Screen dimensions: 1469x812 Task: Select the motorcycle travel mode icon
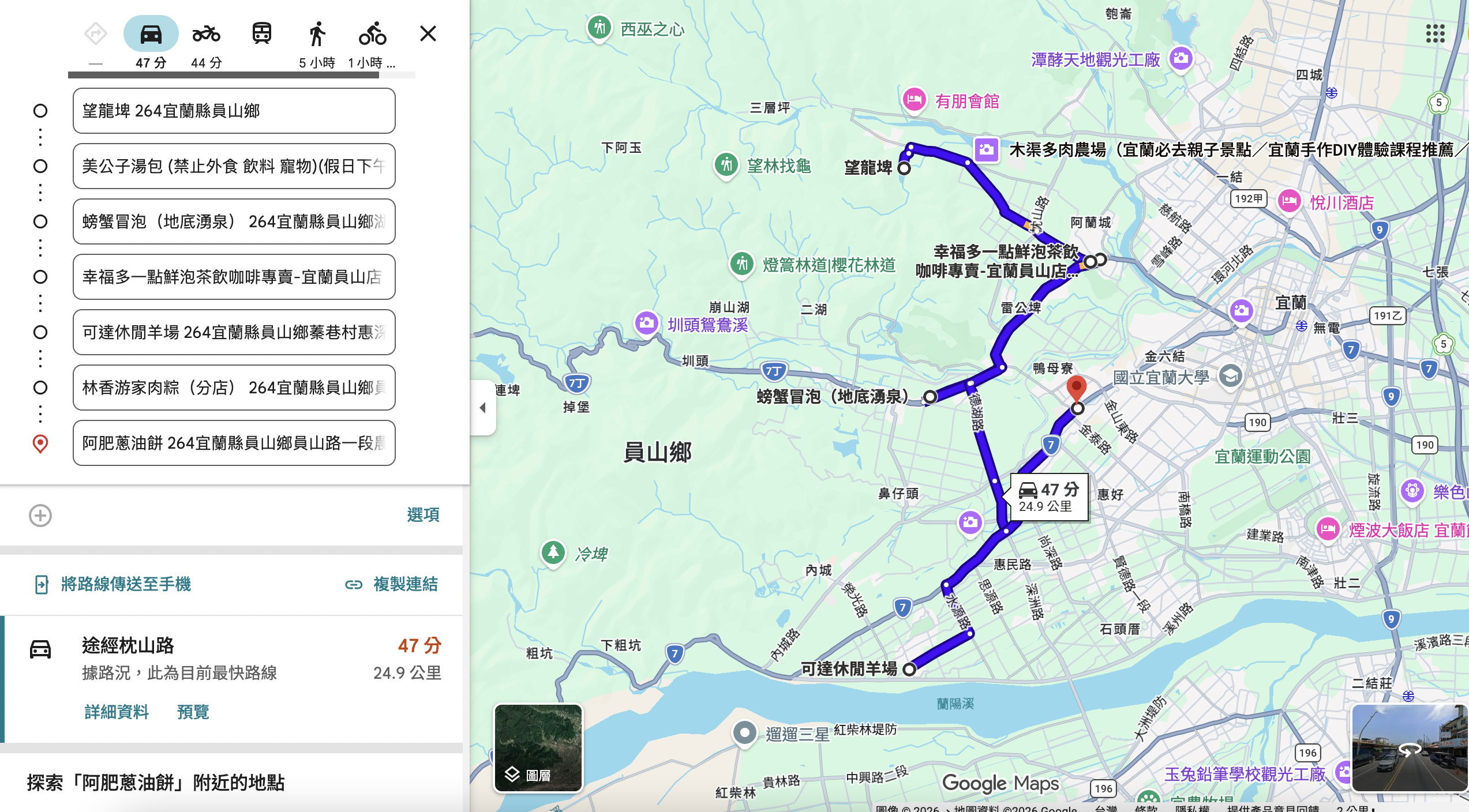pos(206,33)
